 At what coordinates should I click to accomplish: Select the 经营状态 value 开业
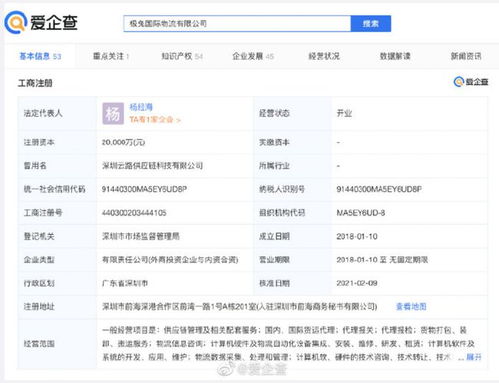[344, 113]
